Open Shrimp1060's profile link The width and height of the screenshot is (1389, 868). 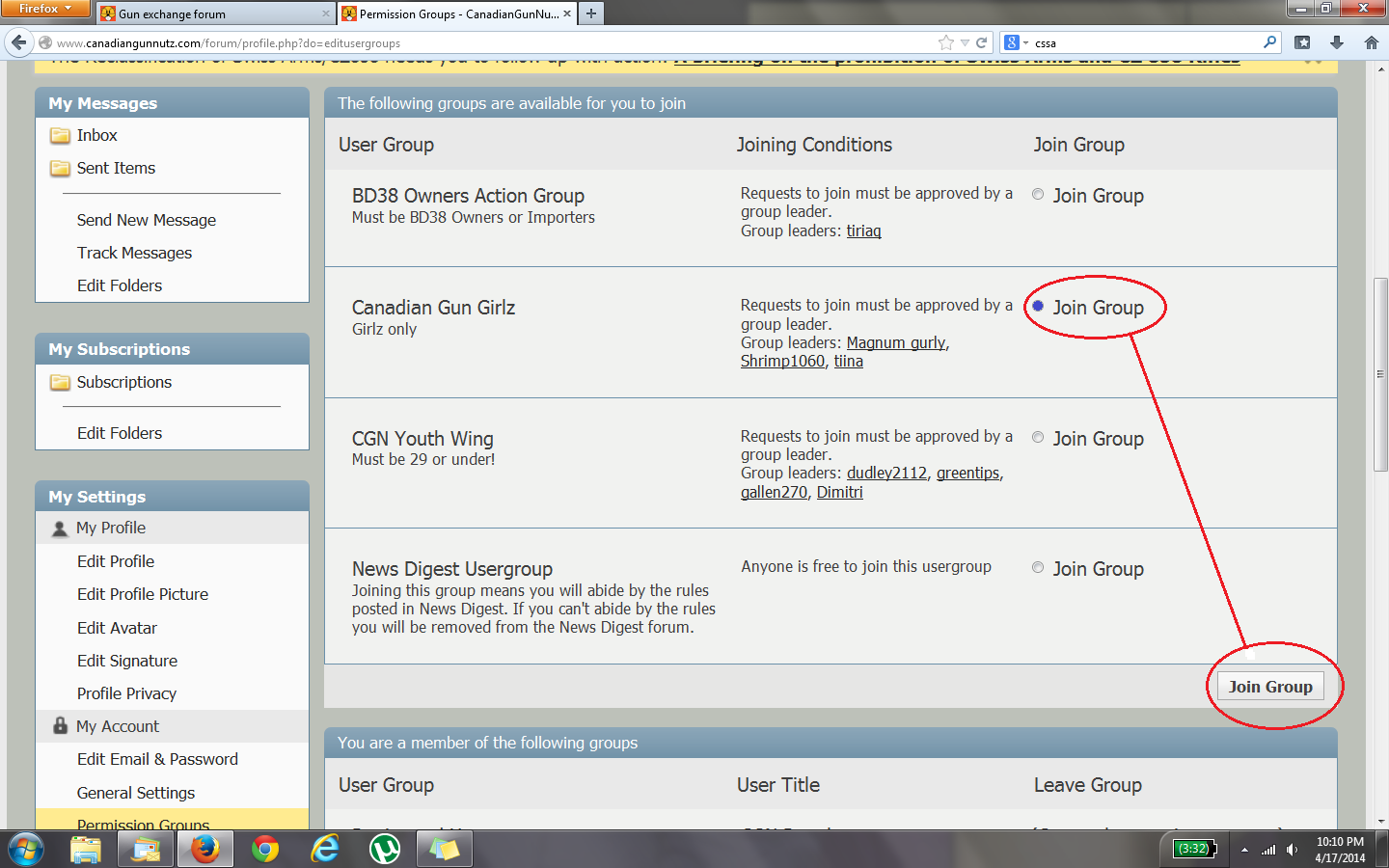tap(782, 361)
